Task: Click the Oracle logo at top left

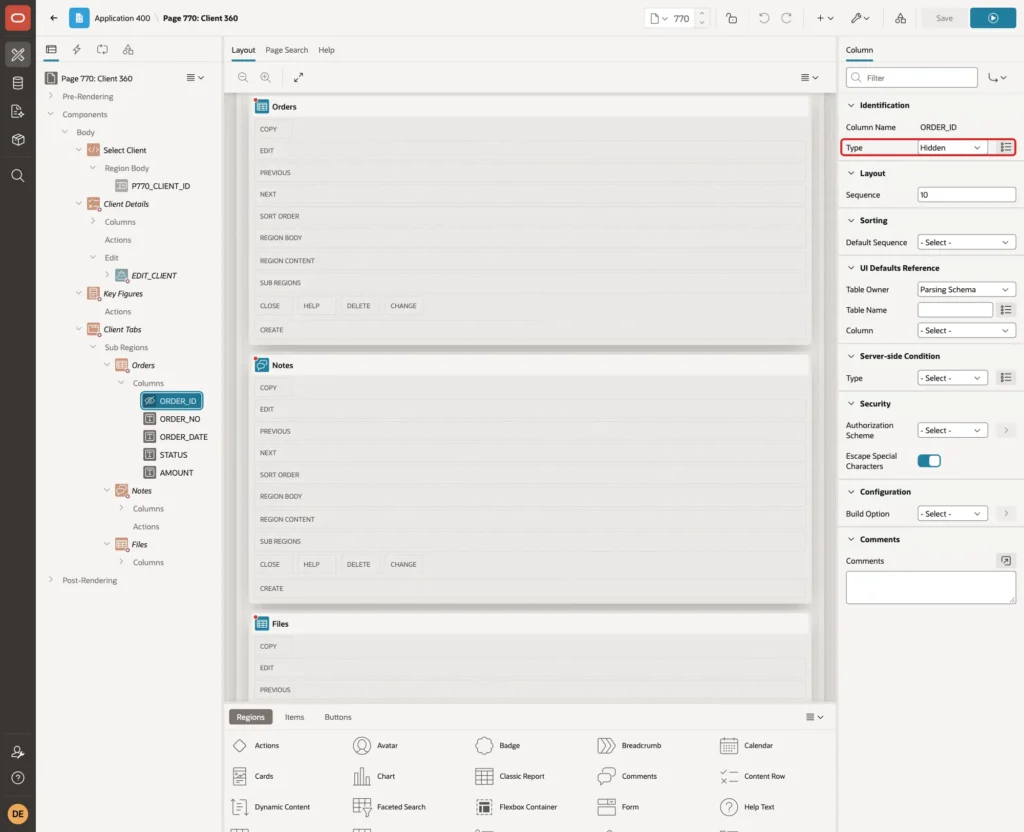Action: point(18,18)
